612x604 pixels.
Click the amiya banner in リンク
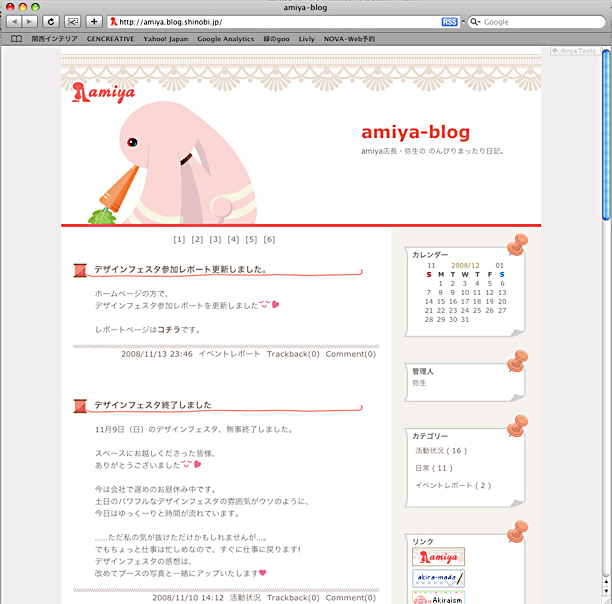click(x=438, y=557)
